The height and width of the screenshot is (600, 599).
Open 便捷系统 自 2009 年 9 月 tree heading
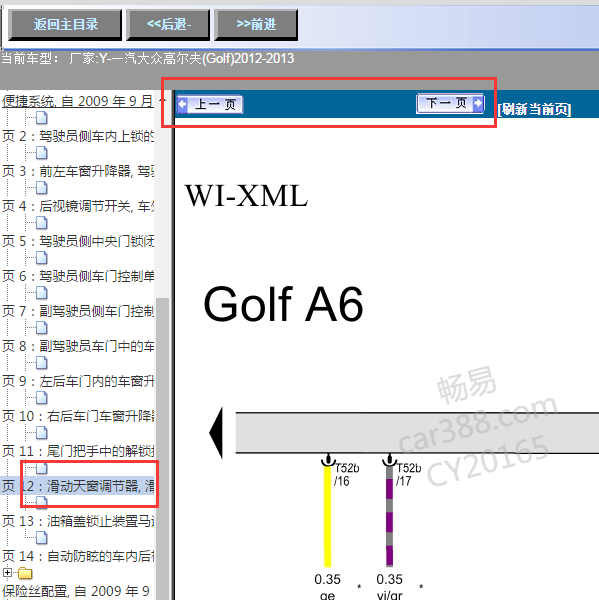pos(78,101)
